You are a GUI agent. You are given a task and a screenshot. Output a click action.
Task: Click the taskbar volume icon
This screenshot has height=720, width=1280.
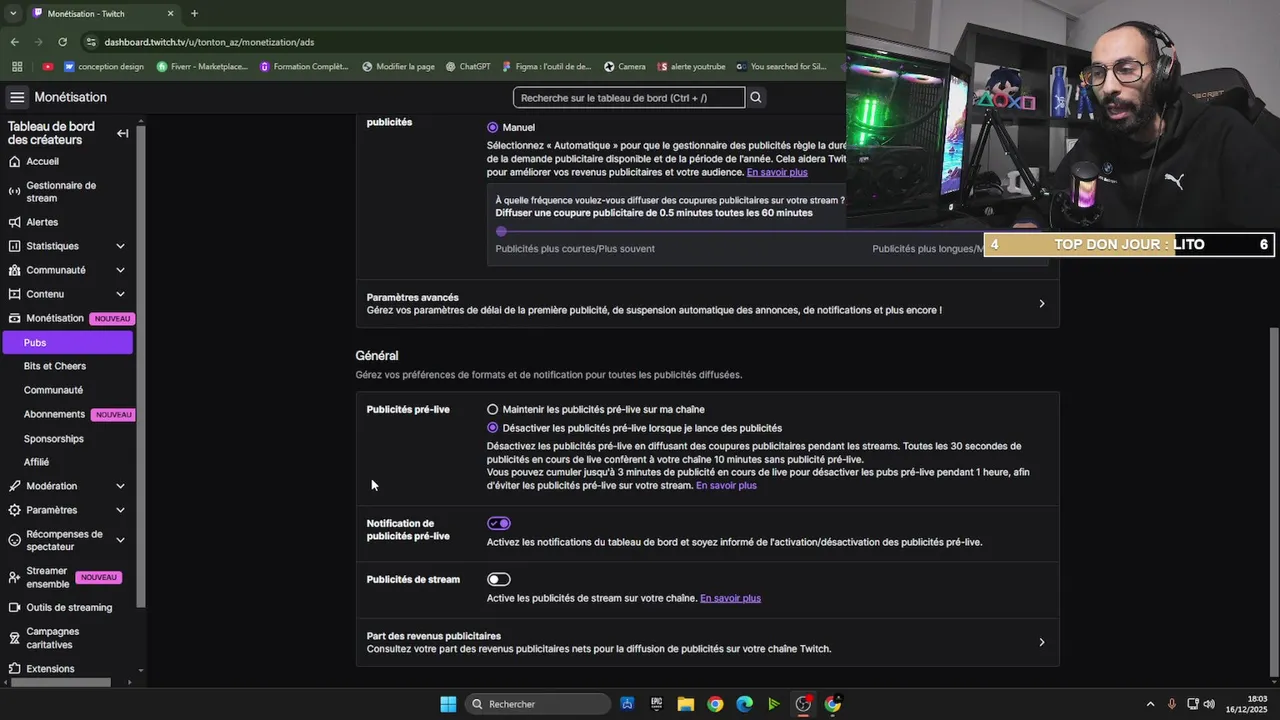click(1209, 704)
